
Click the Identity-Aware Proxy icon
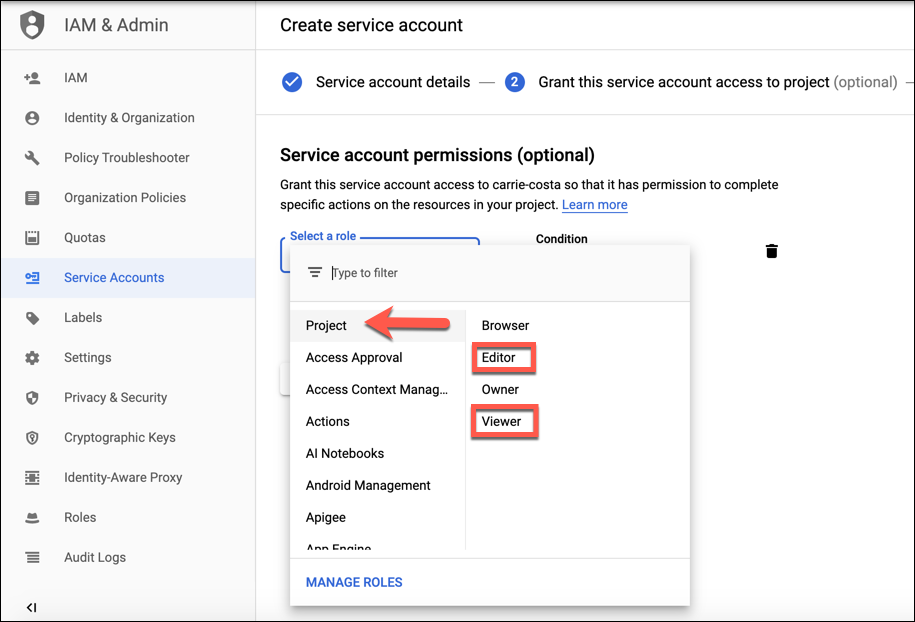click(x=32, y=478)
